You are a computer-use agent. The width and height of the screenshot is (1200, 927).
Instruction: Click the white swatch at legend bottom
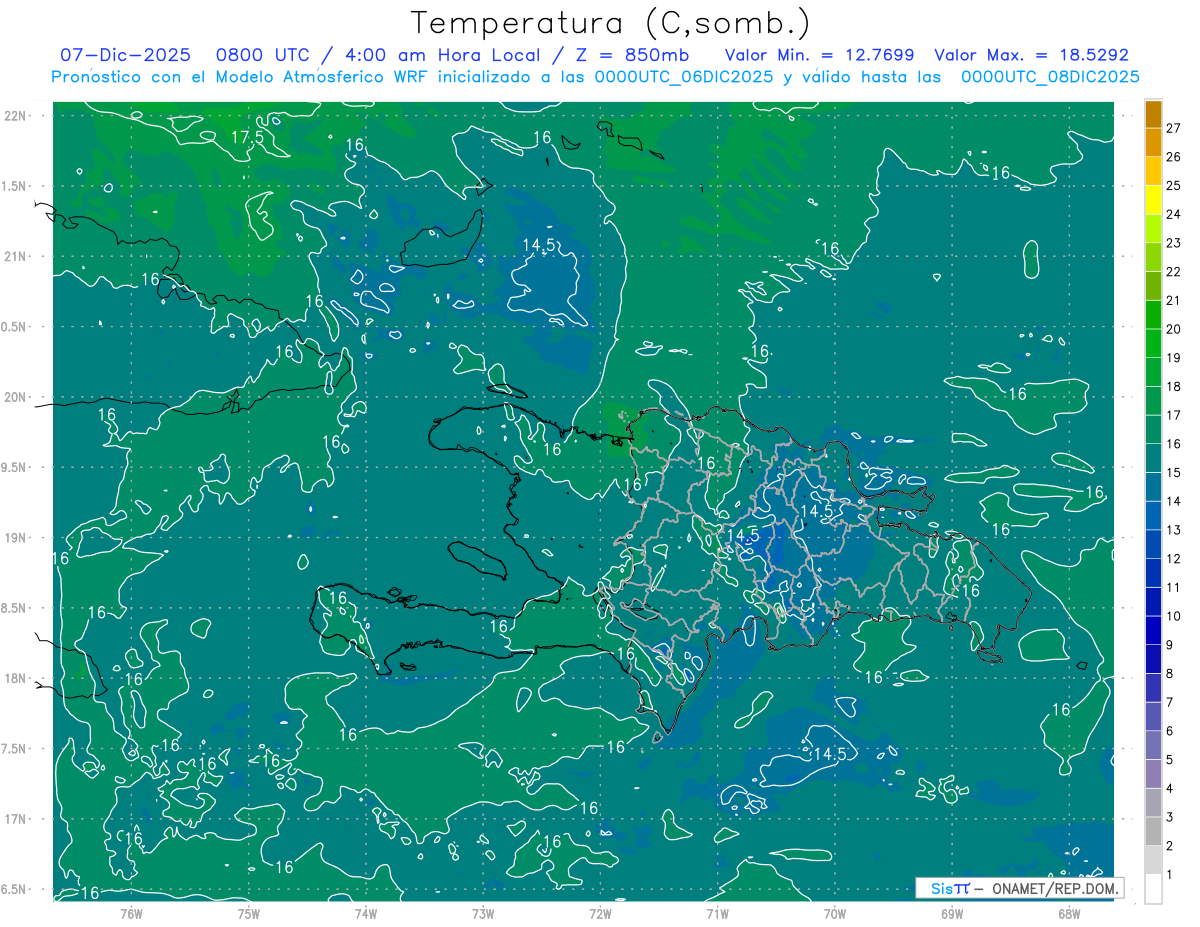click(x=1153, y=888)
